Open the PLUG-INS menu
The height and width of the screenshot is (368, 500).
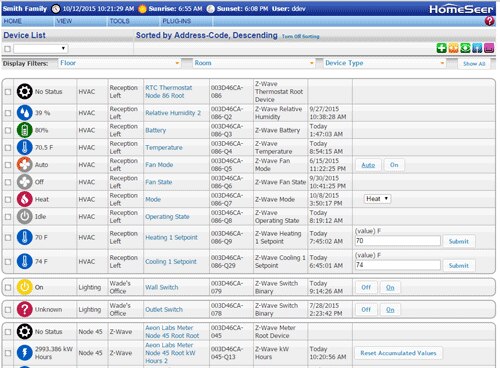pos(177,21)
